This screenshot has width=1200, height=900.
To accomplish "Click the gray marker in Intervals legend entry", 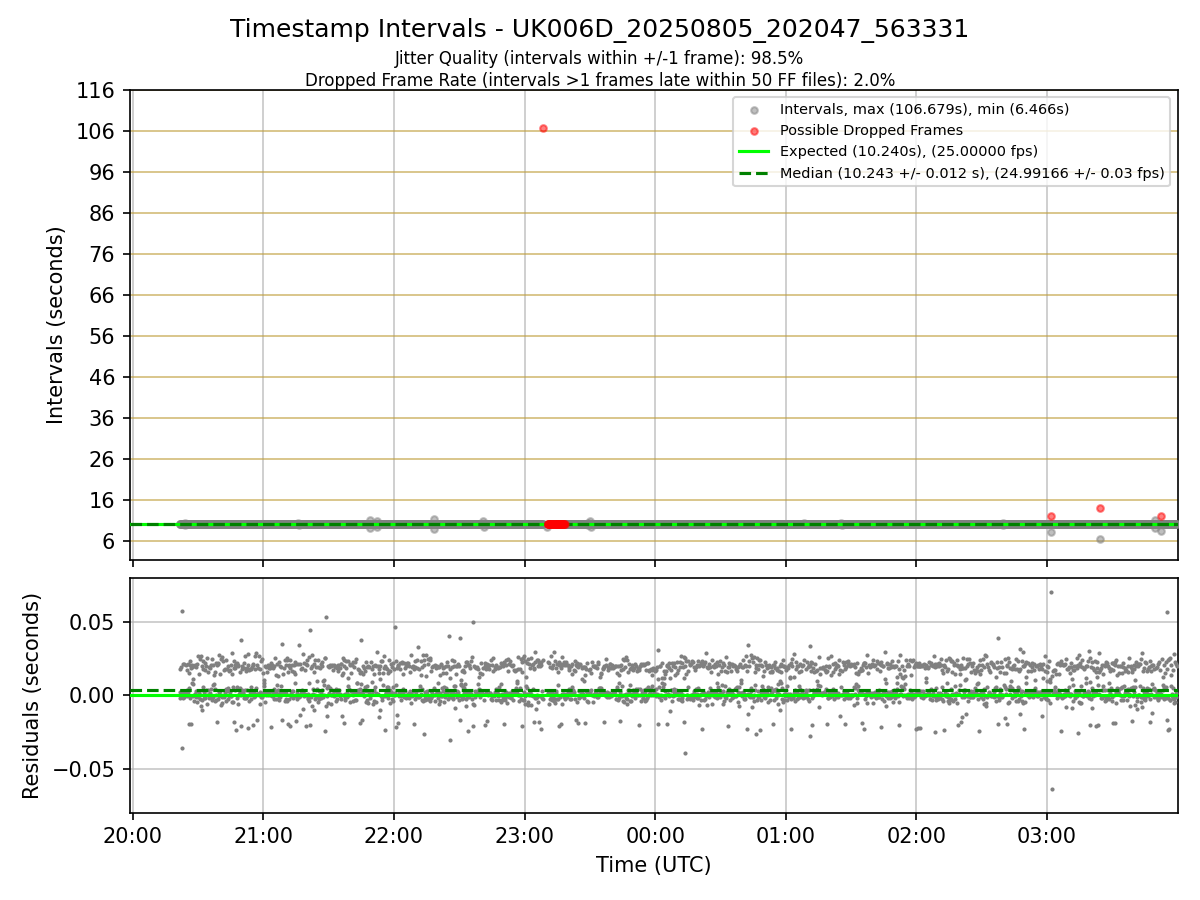I will click(755, 110).
